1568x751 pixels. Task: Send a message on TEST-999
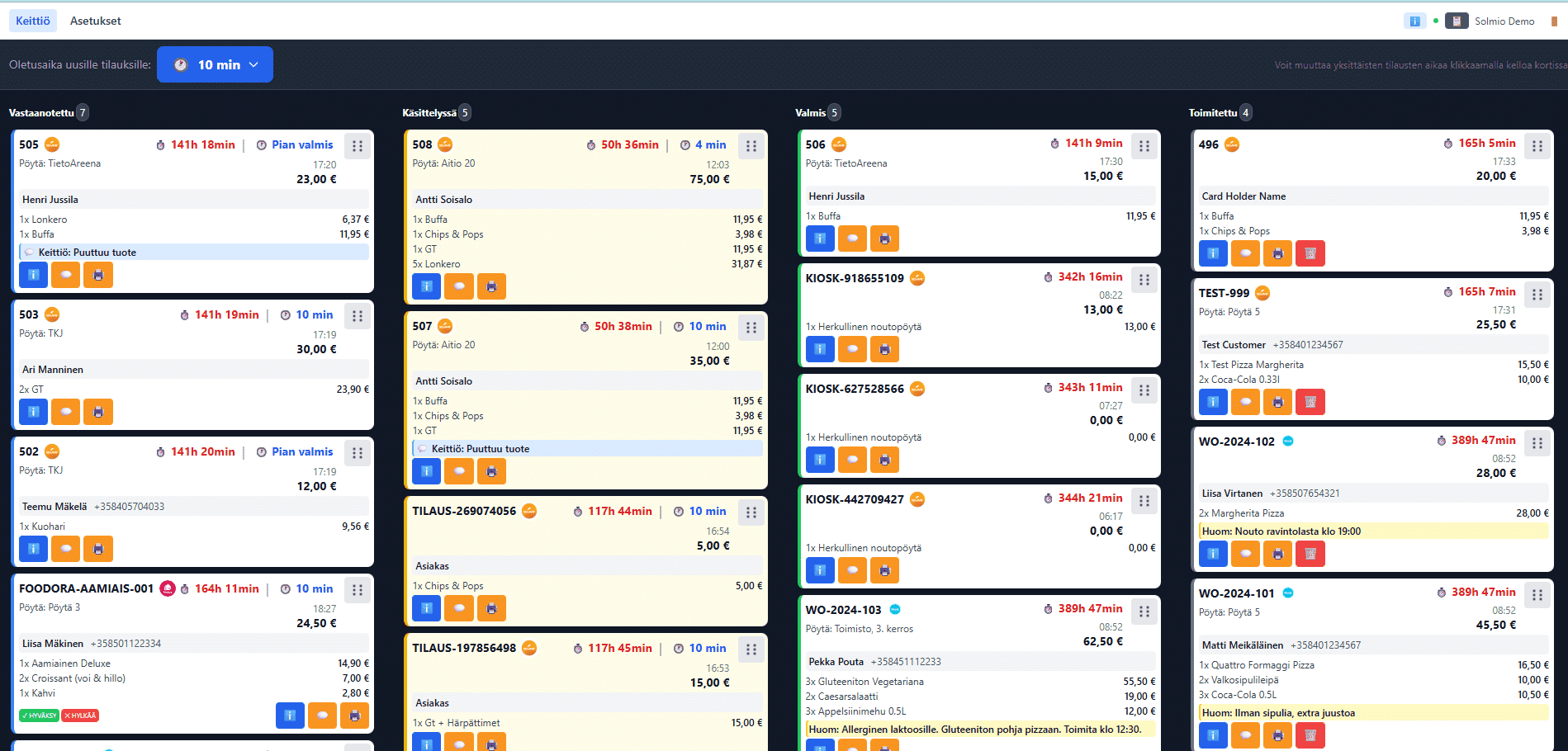click(x=1245, y=402)
